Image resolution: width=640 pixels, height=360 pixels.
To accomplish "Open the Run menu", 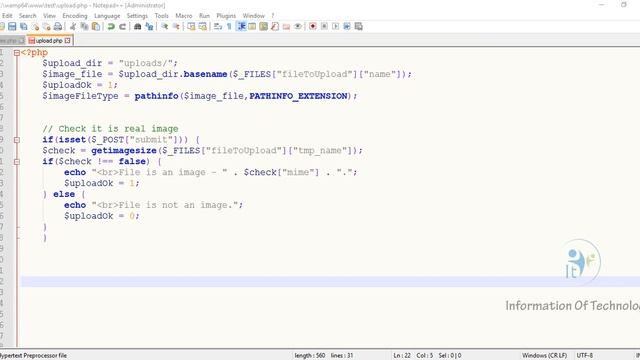I will [x=204, y=16].
